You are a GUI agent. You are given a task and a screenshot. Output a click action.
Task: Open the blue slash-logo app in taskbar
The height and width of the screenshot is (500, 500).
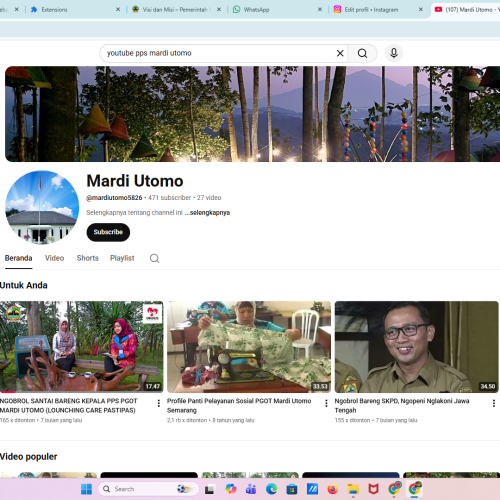(x=312, y=489)
